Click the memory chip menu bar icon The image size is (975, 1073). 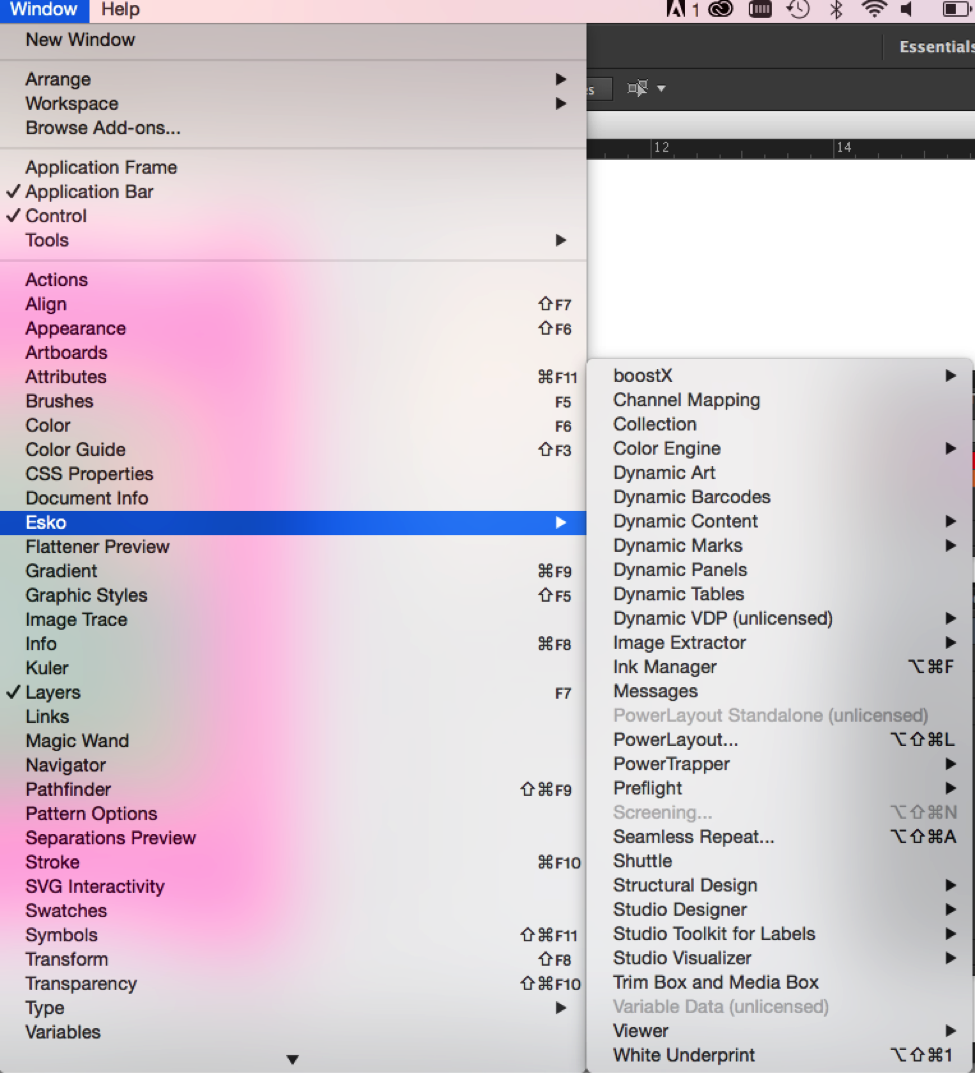[x=760, y=9]
